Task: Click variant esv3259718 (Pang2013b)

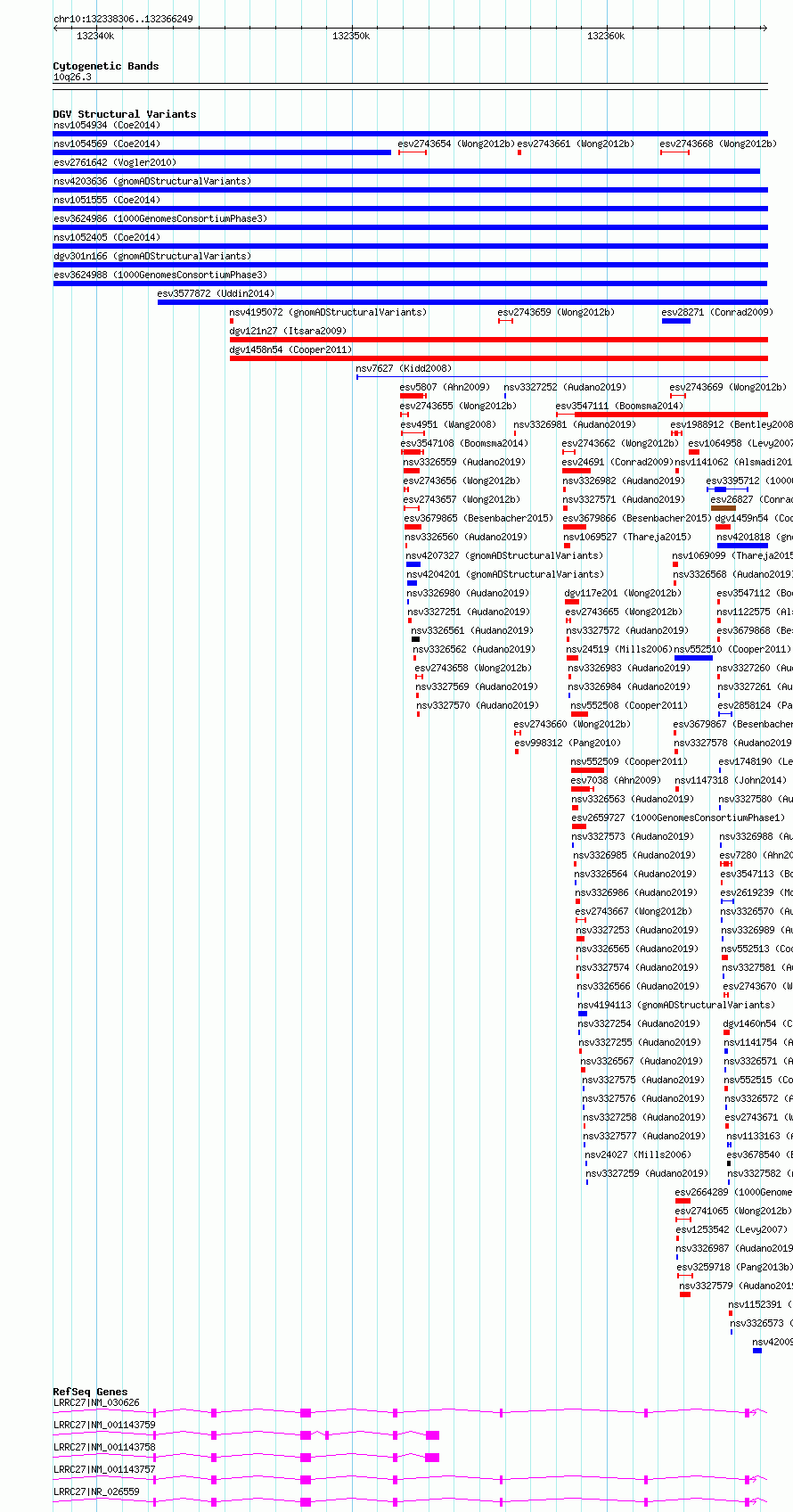Action: coord(734,1267)
